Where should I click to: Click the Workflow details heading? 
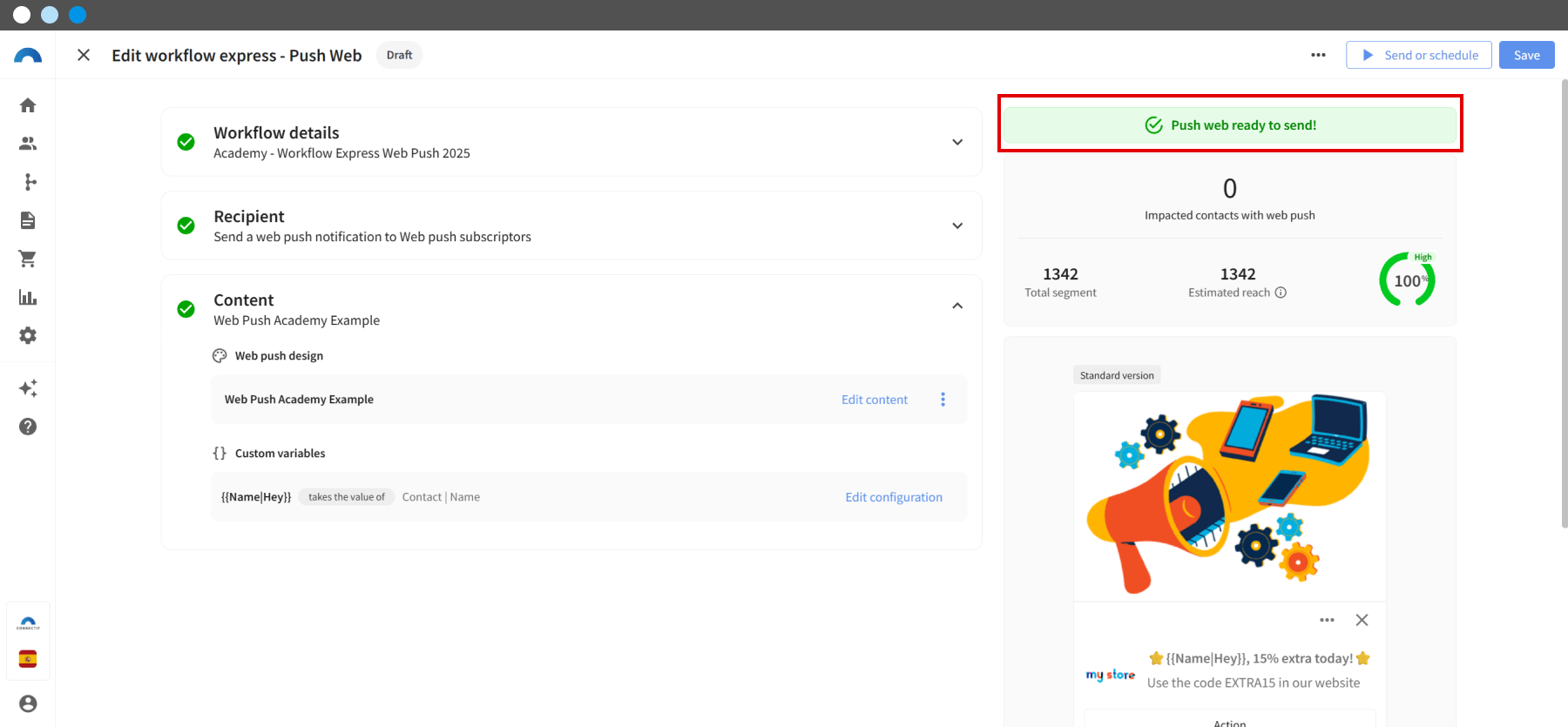point(276,133)
